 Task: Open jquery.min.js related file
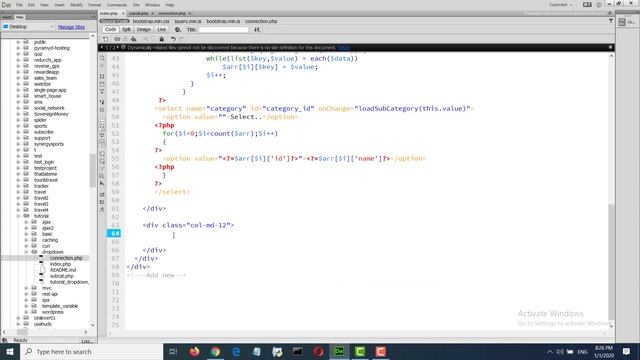(x=188, y=21)
